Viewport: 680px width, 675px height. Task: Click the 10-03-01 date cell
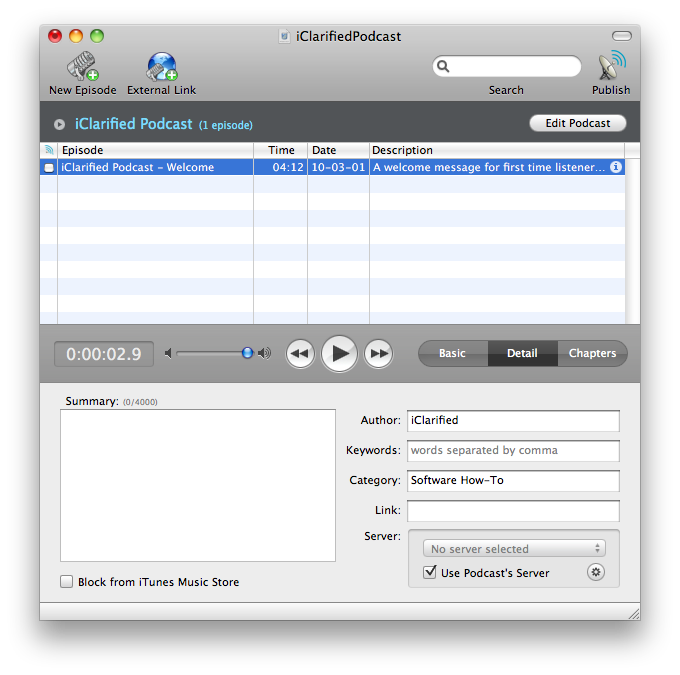pyautogui.click(x=338, y=167)
